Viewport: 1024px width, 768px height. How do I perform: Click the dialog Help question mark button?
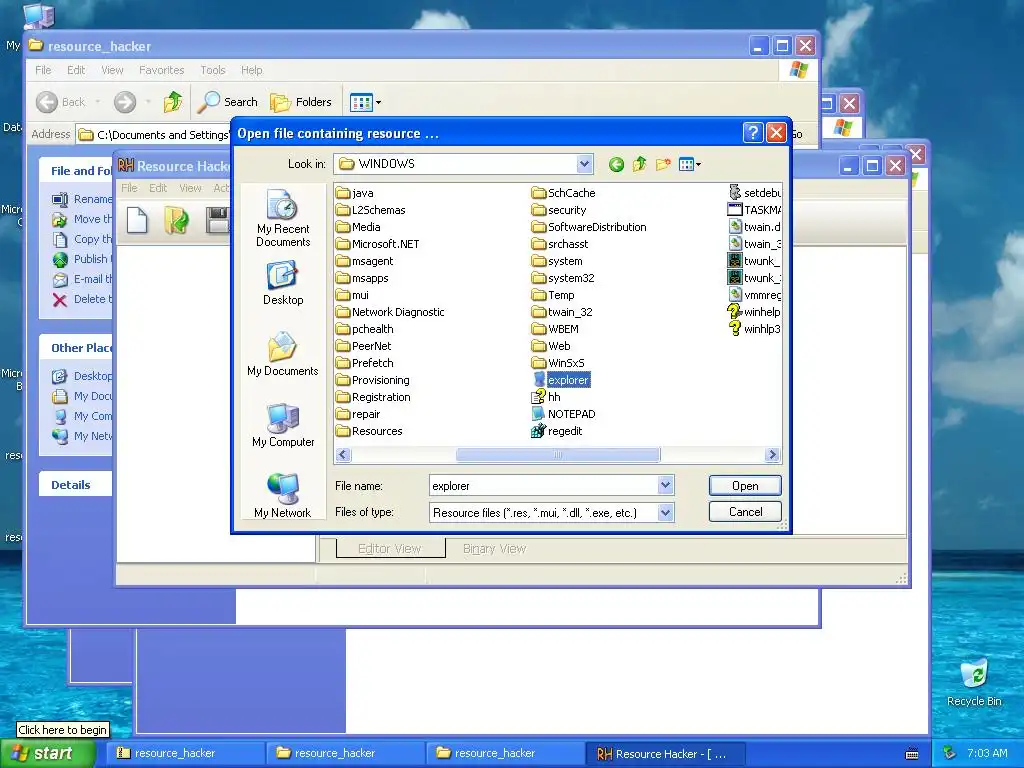pyautogui.click(x=752, y=133)
